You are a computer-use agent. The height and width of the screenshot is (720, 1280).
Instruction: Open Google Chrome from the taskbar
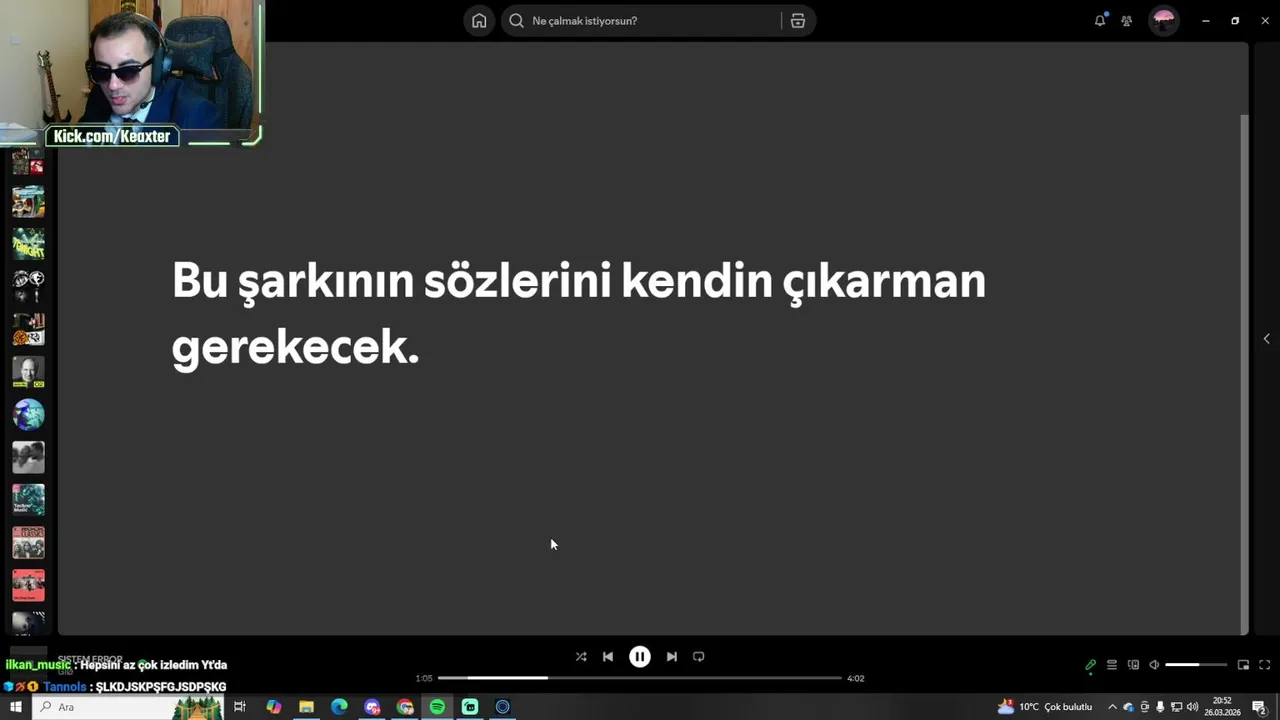point(405,707)
